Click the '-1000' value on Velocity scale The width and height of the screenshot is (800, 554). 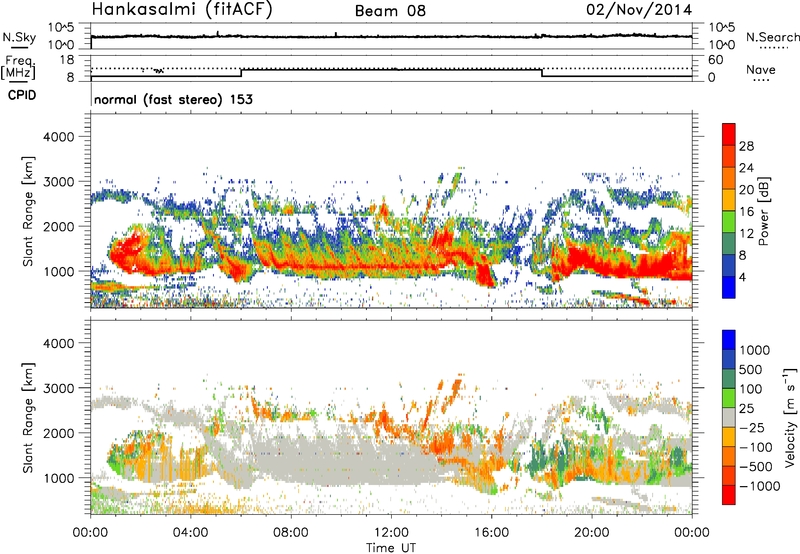(760, 486)
